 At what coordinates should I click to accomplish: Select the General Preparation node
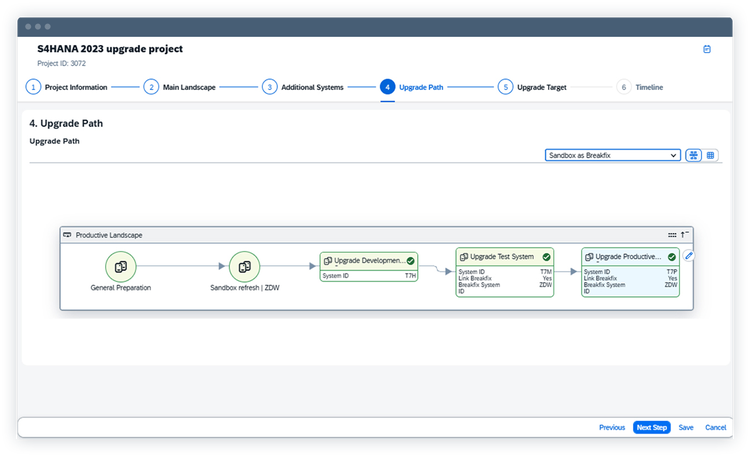click(x=121, y=267)
